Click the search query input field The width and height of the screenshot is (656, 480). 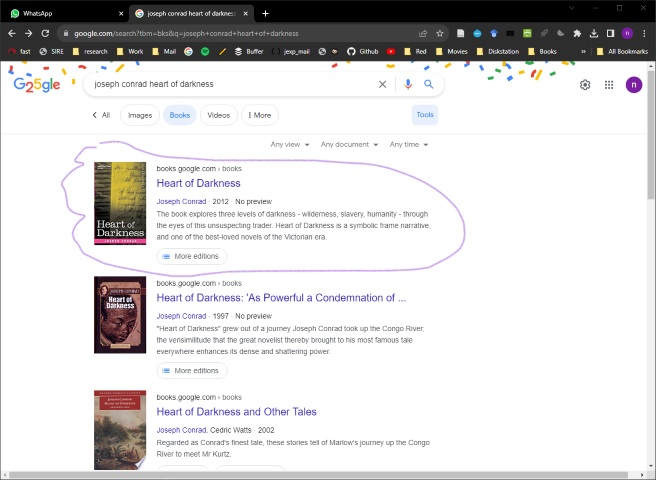point(230,85)
